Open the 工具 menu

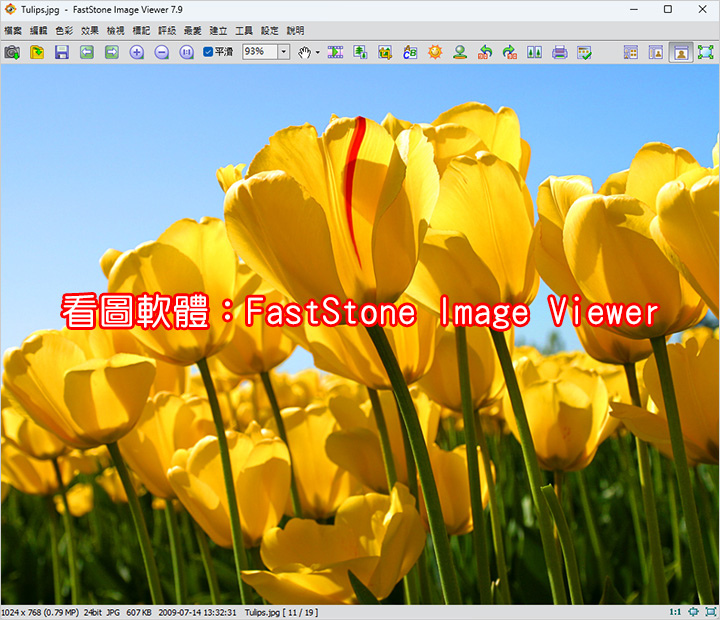point(244,31)
